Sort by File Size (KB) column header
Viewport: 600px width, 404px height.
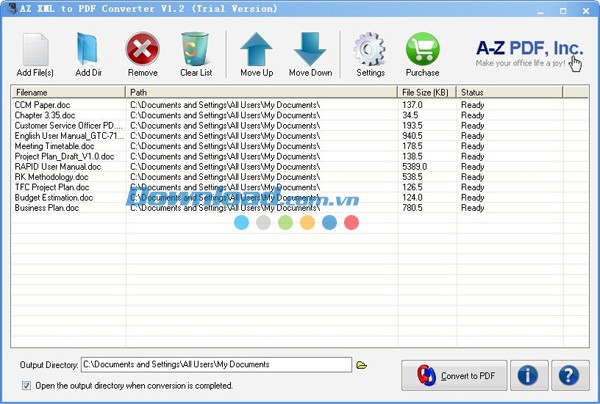pyautogui.click(x=427, y=92)
